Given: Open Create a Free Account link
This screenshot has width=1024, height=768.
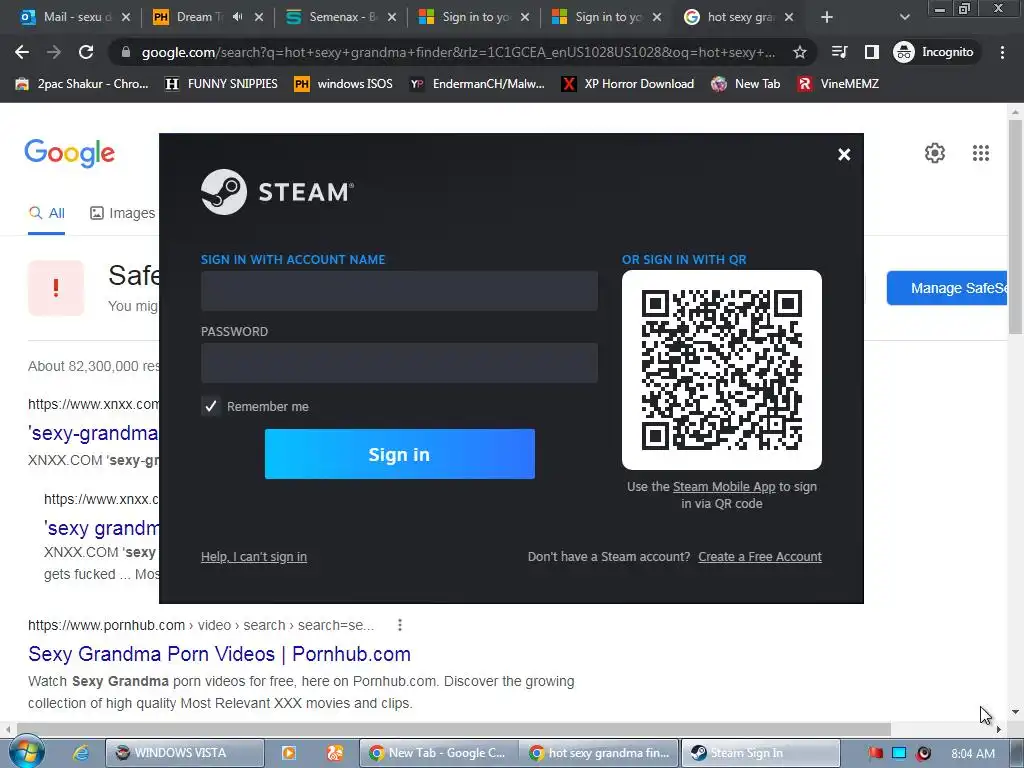Looking at the screenshot, I should point(760,557).
